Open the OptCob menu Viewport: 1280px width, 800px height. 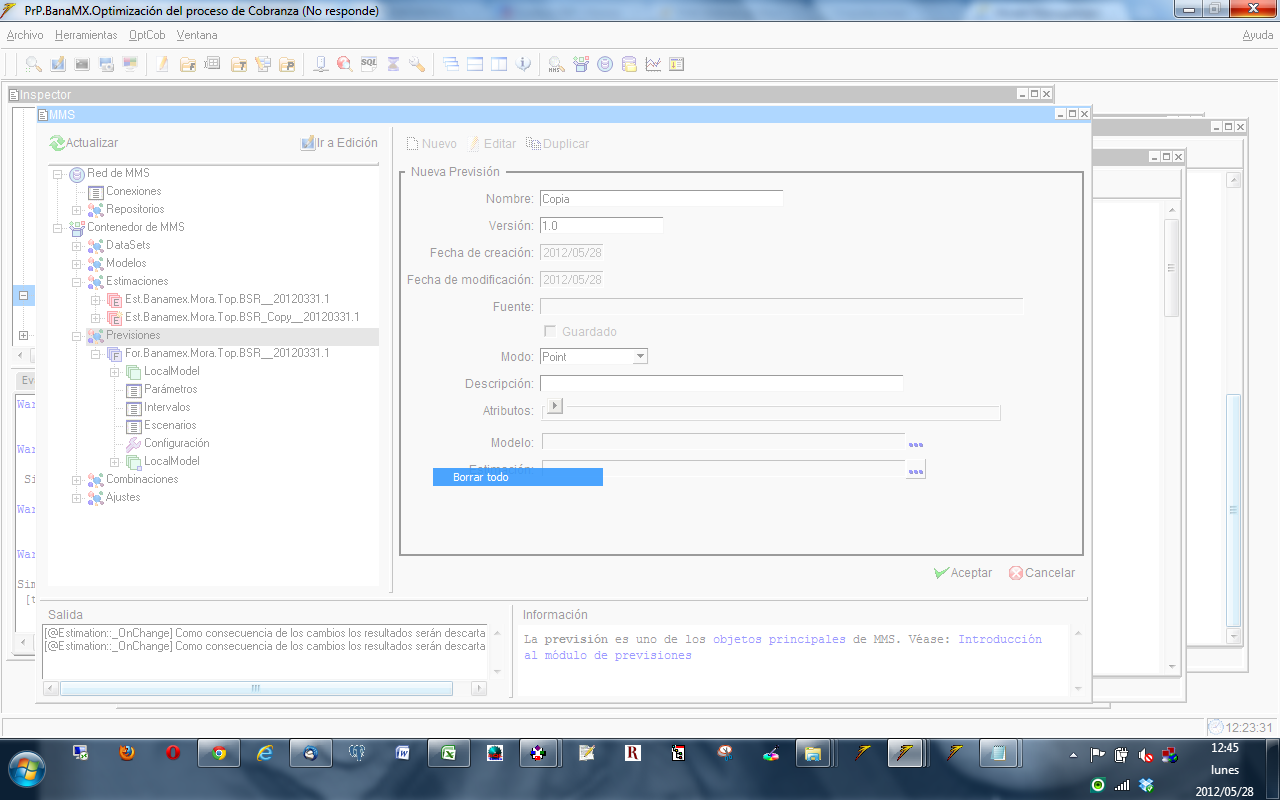(x=147, y=35)
